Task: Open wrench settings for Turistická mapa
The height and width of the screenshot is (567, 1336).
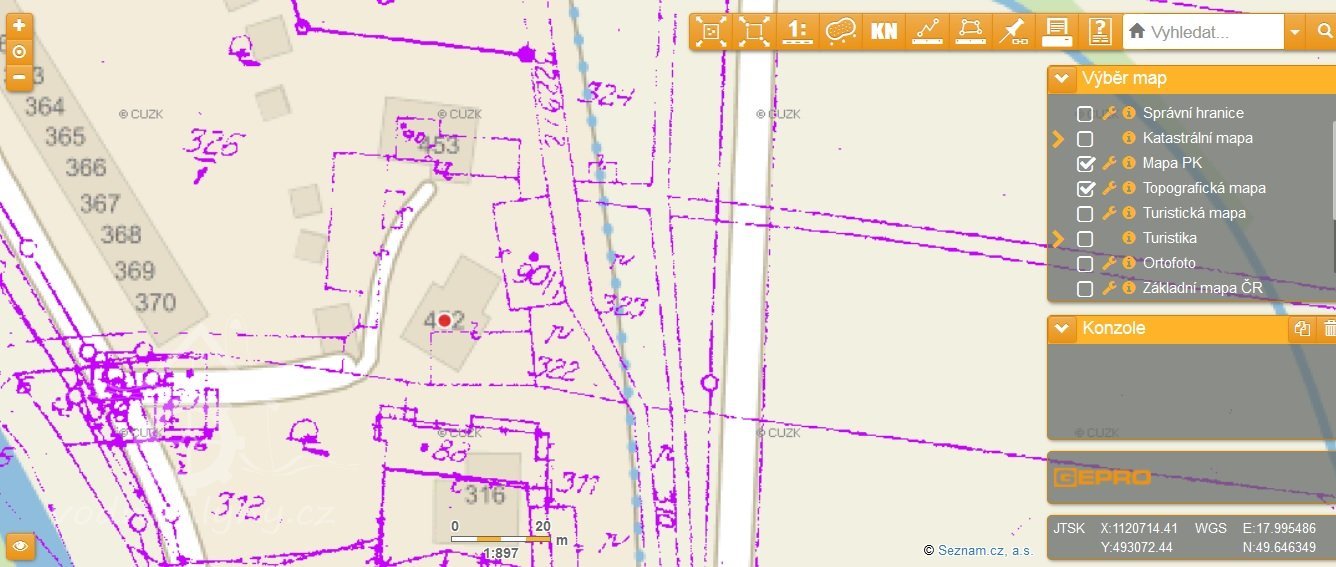Action: pyautogui.click(x=1109, y=213)
